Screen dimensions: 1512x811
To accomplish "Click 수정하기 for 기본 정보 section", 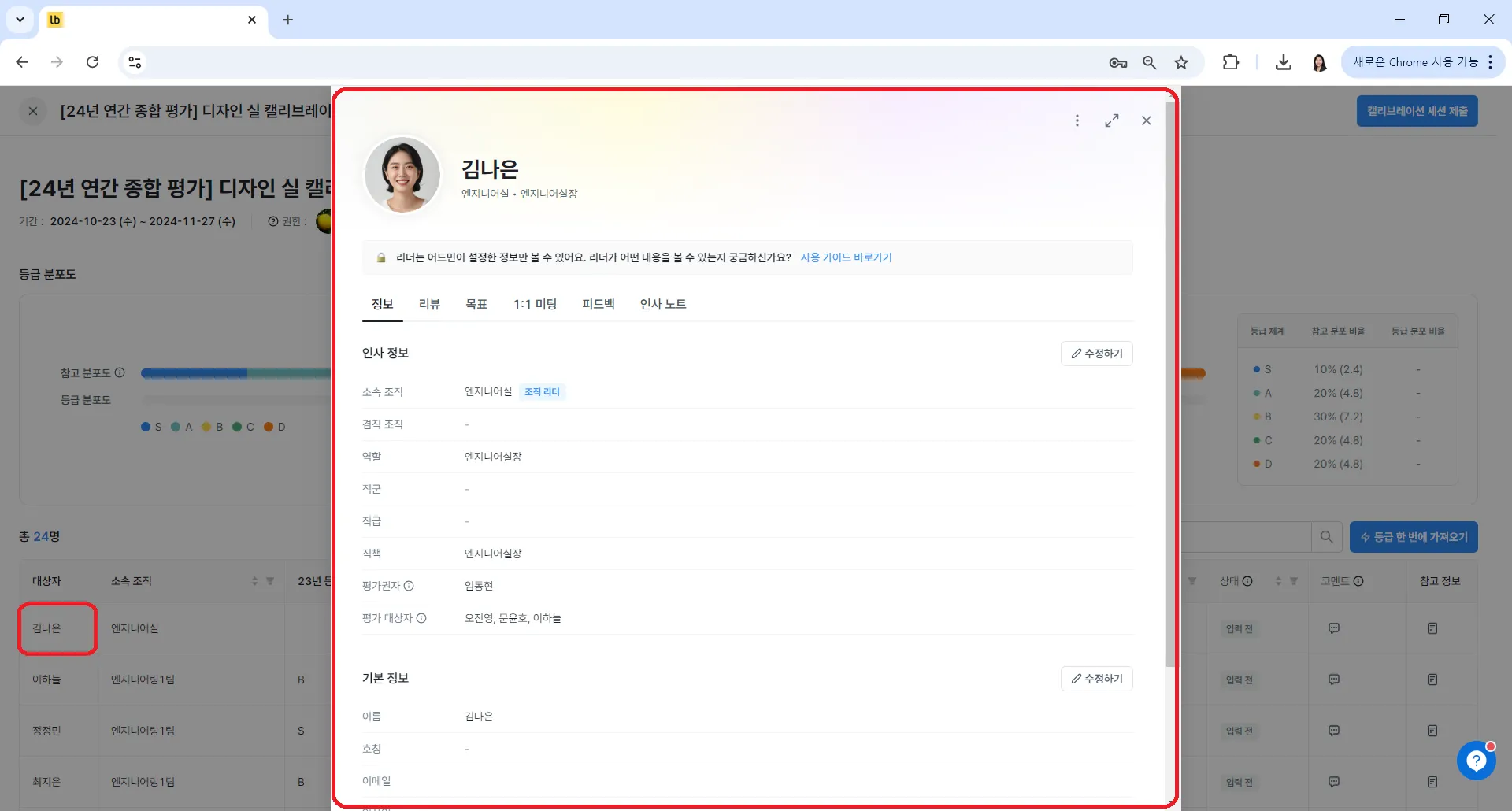I will coord(1097,679).
